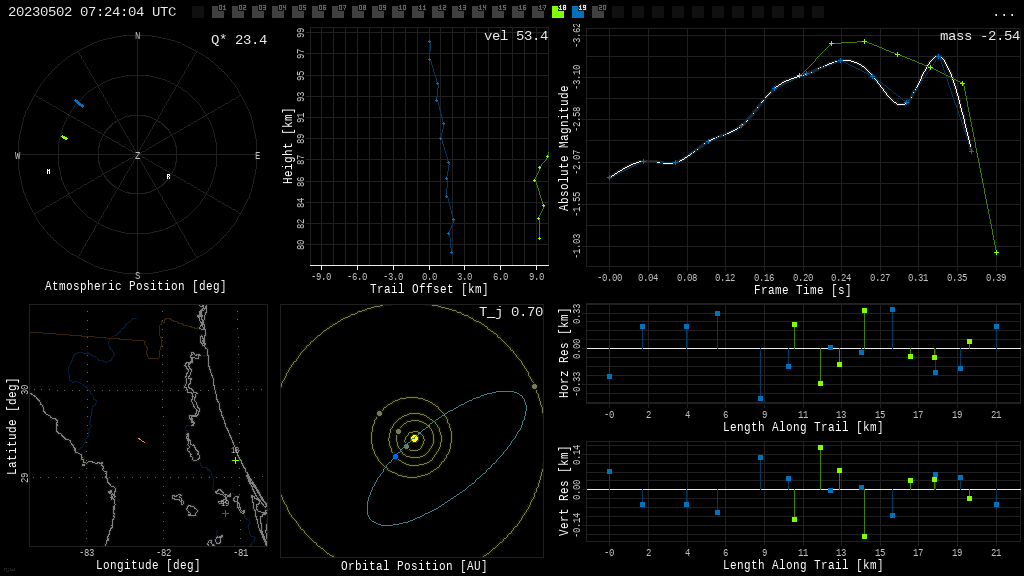Image resolution: width=1024 pixels, height=576 pixels.
Task: Click the M marker on the polar plot
Action: (48, 172)
